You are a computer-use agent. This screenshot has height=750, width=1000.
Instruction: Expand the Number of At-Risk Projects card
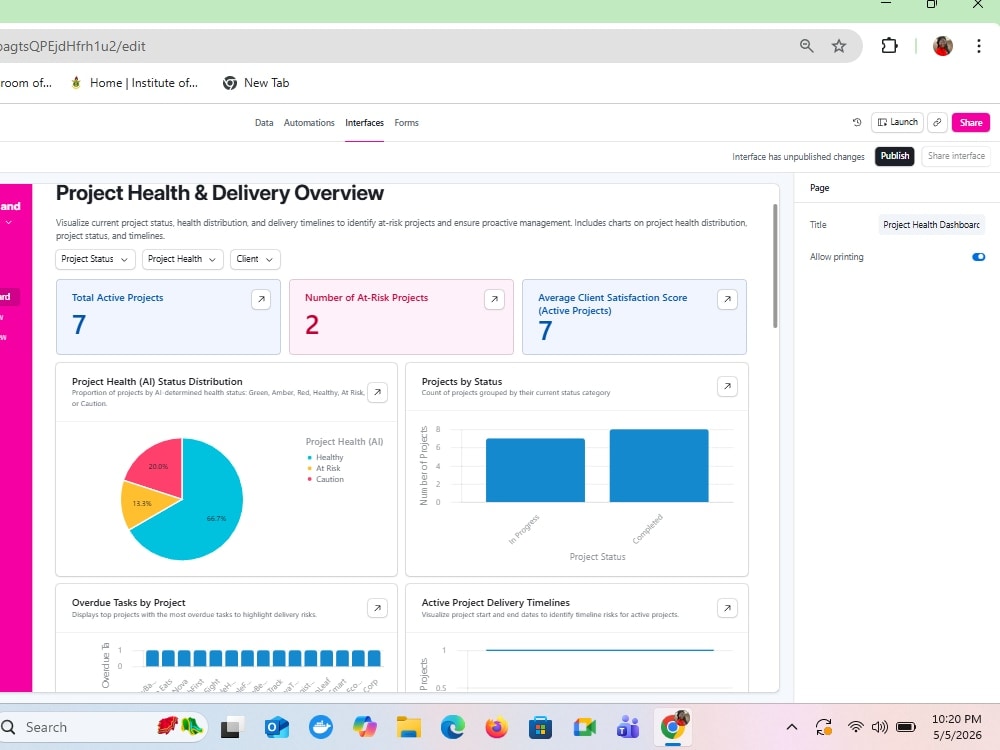pyautogui.click(x=494, y=299)
